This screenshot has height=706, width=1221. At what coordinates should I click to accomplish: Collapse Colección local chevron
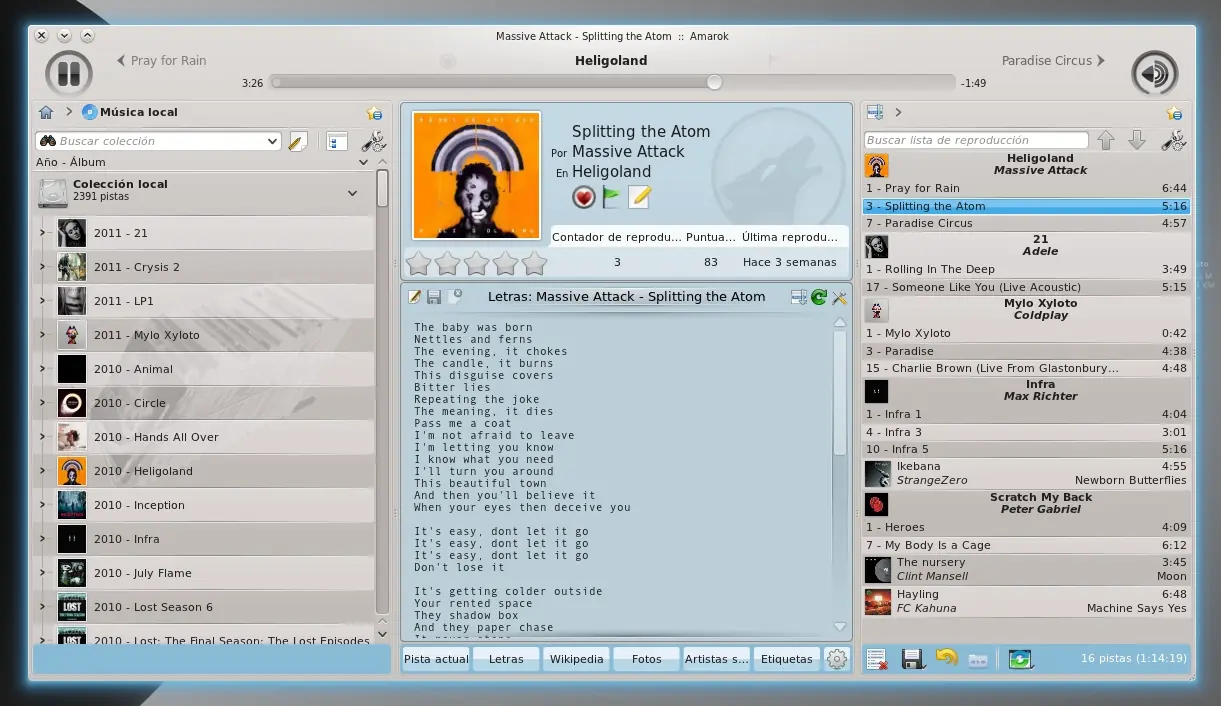[352, 193]
